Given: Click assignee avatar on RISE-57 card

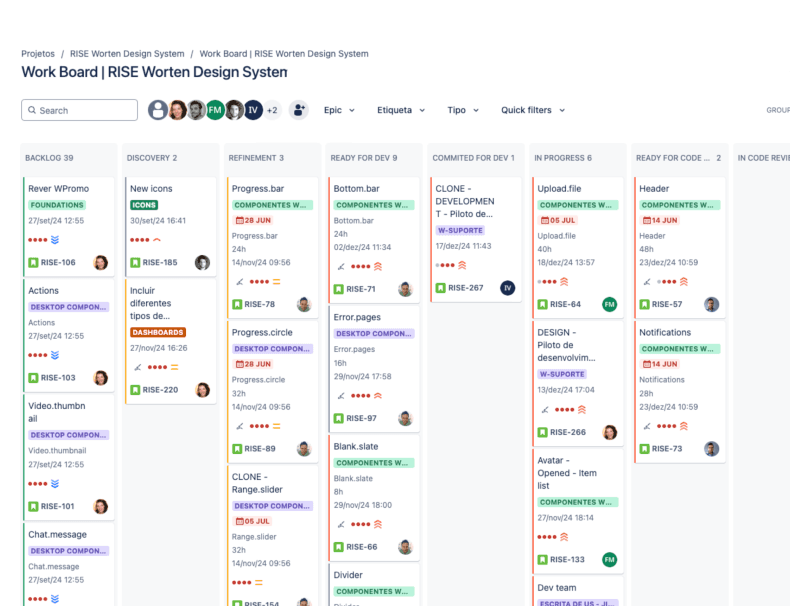Looking at the screenshot, I should pos(711,304).
